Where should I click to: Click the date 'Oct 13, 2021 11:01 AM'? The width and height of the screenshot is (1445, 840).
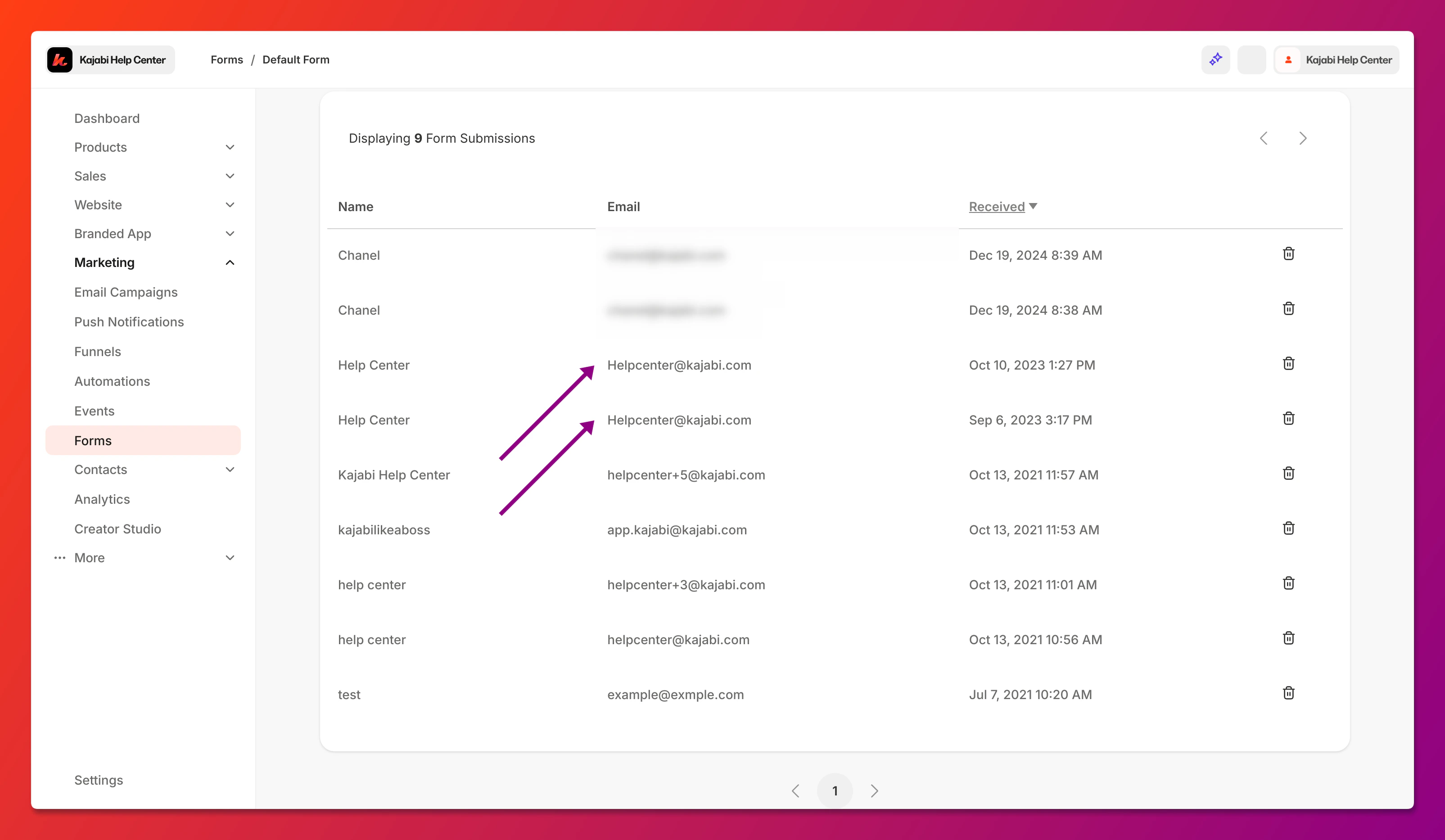point(1033,585)
